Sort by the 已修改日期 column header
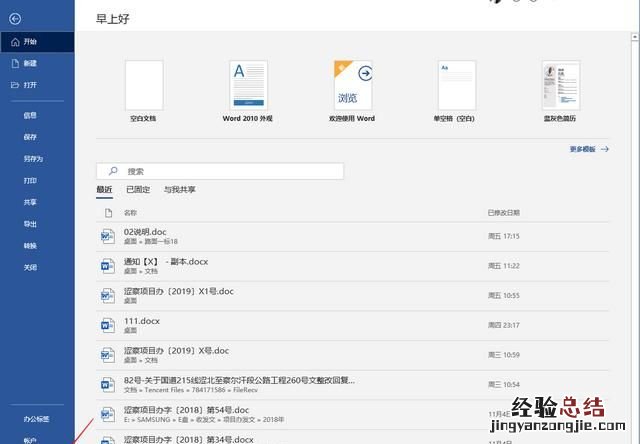Image resolution: width=640 pixels, height=444 pixels. pyautogui.click(x=503, y=213)
